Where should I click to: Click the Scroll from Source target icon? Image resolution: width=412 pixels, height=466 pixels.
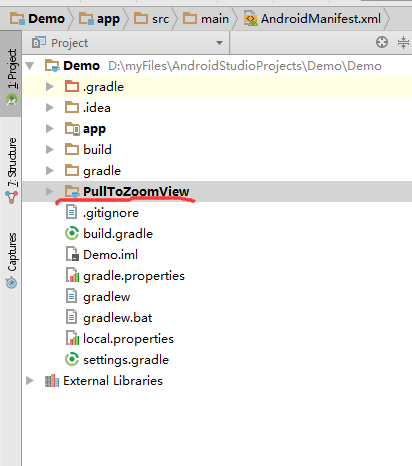pos(382,42)
